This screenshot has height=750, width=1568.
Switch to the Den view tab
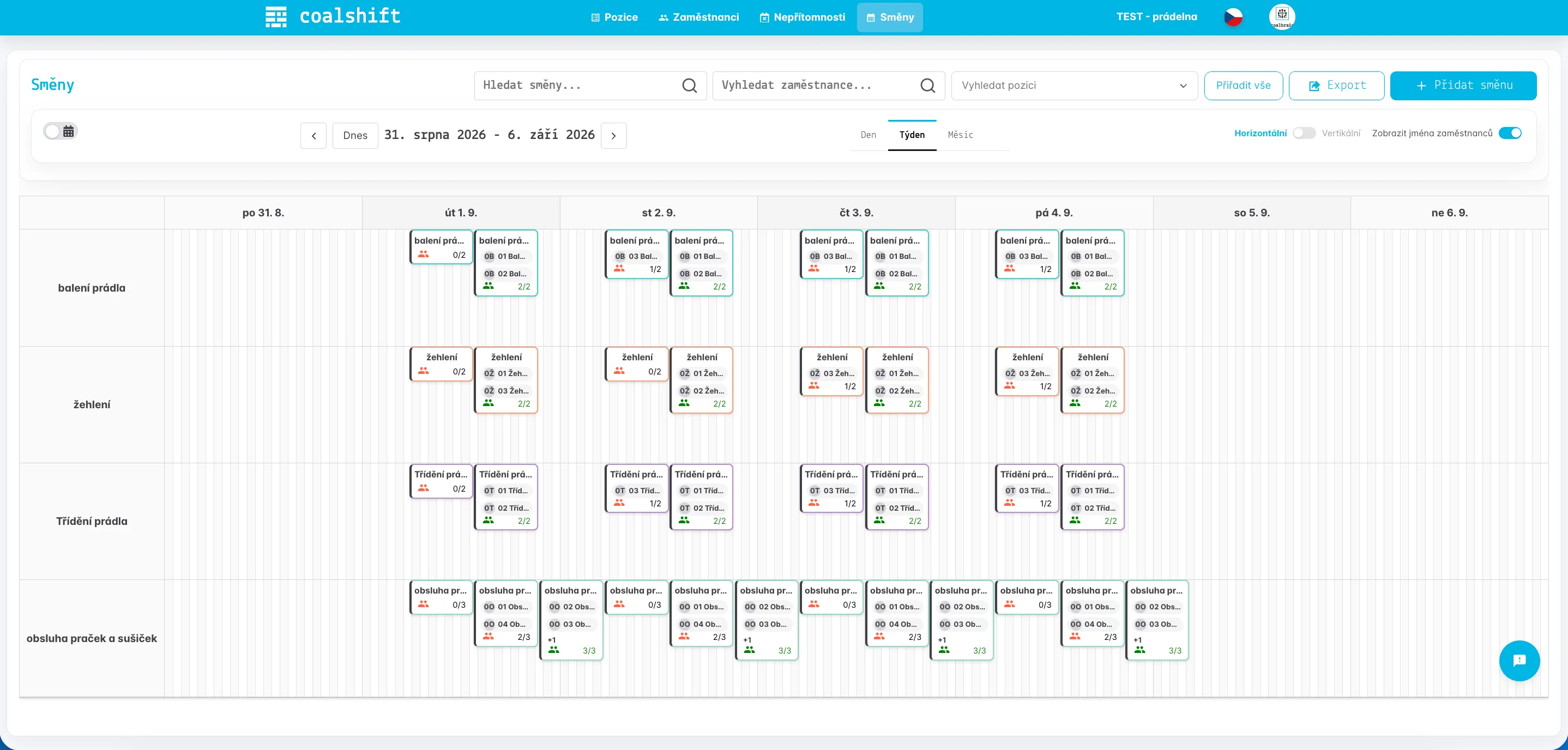coord(868,135)
